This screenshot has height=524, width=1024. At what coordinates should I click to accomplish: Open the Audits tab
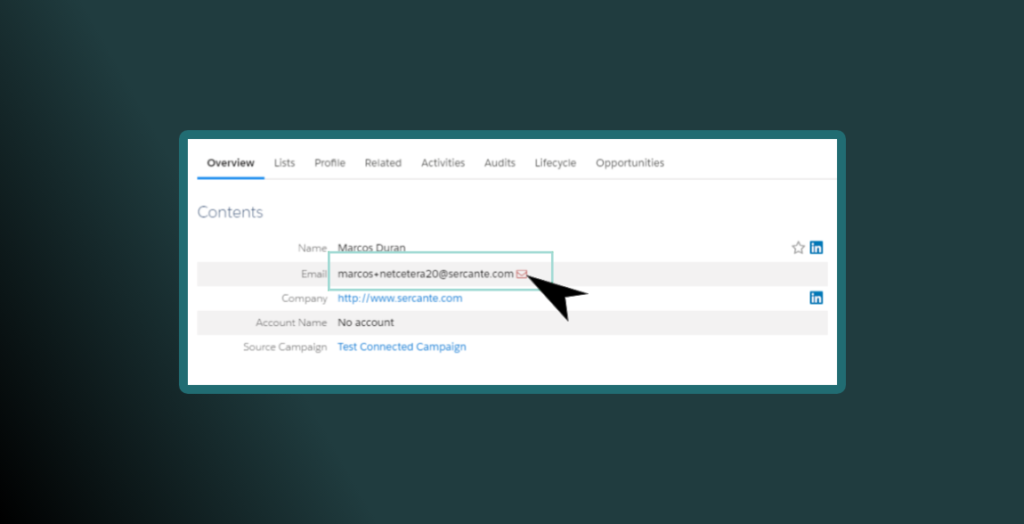[x=500, y=163]
